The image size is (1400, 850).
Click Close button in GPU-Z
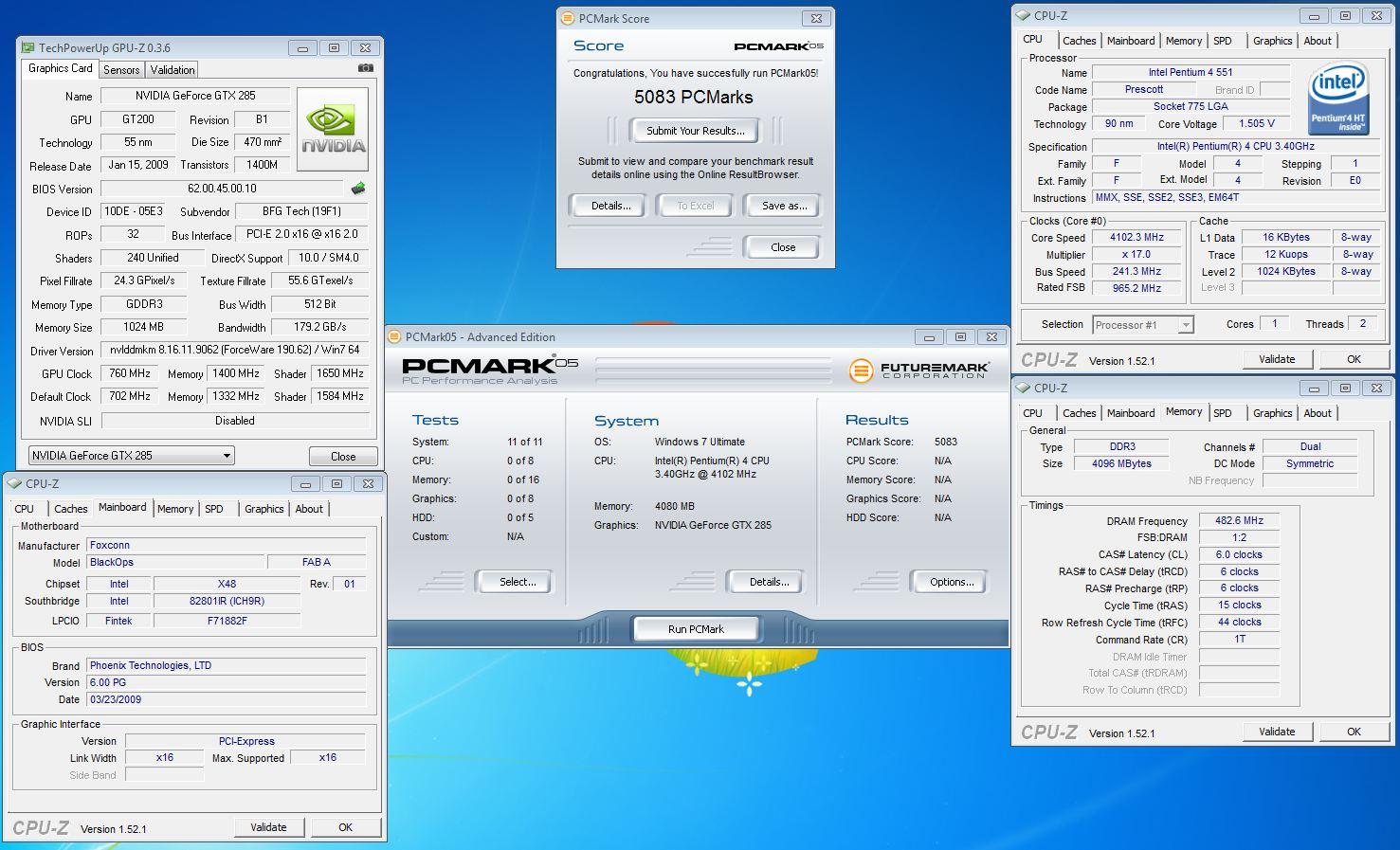pos(343,456)
